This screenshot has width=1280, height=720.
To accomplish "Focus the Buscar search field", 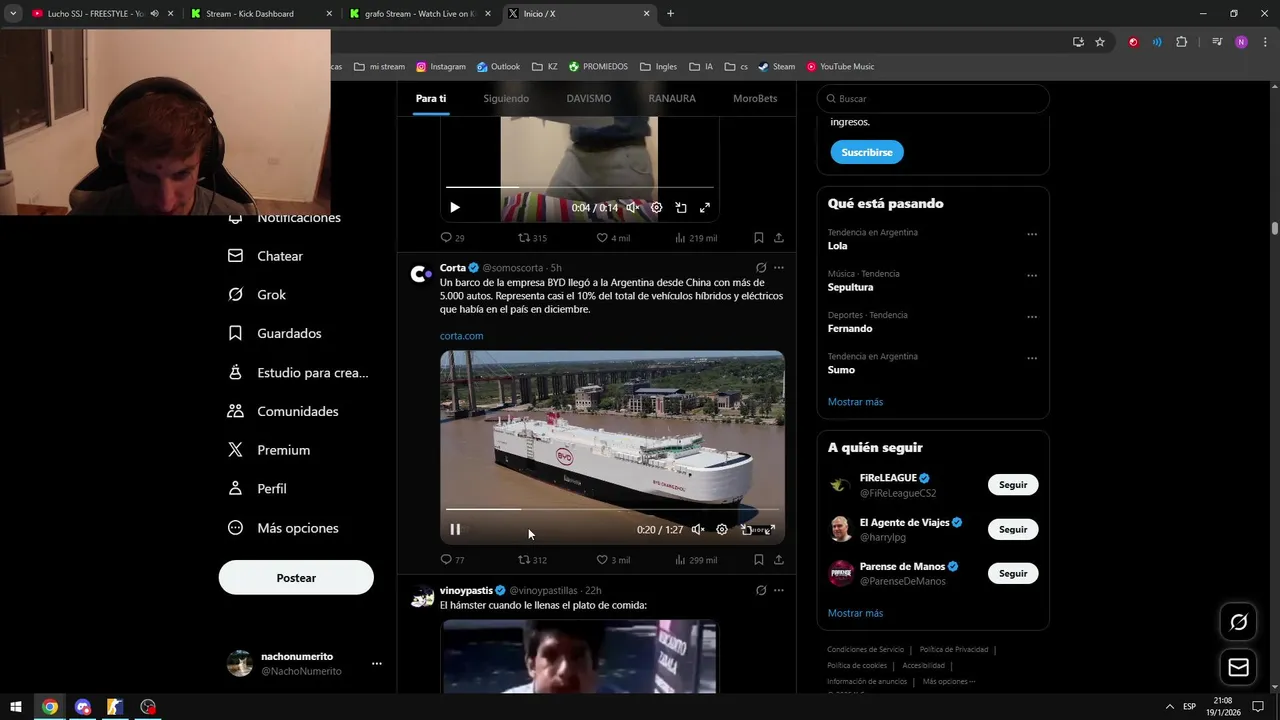I will (933, 99).
